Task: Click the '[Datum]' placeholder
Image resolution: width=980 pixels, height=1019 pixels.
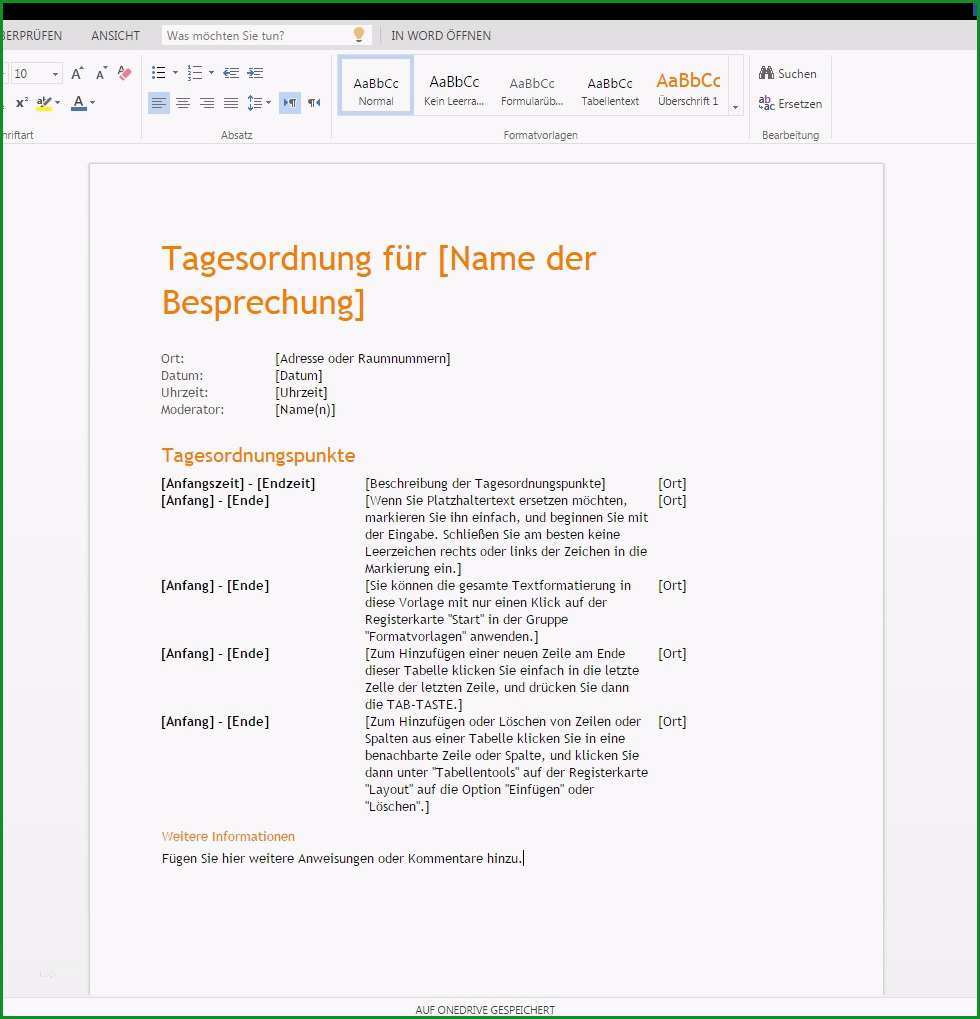Action: [299, 376]
